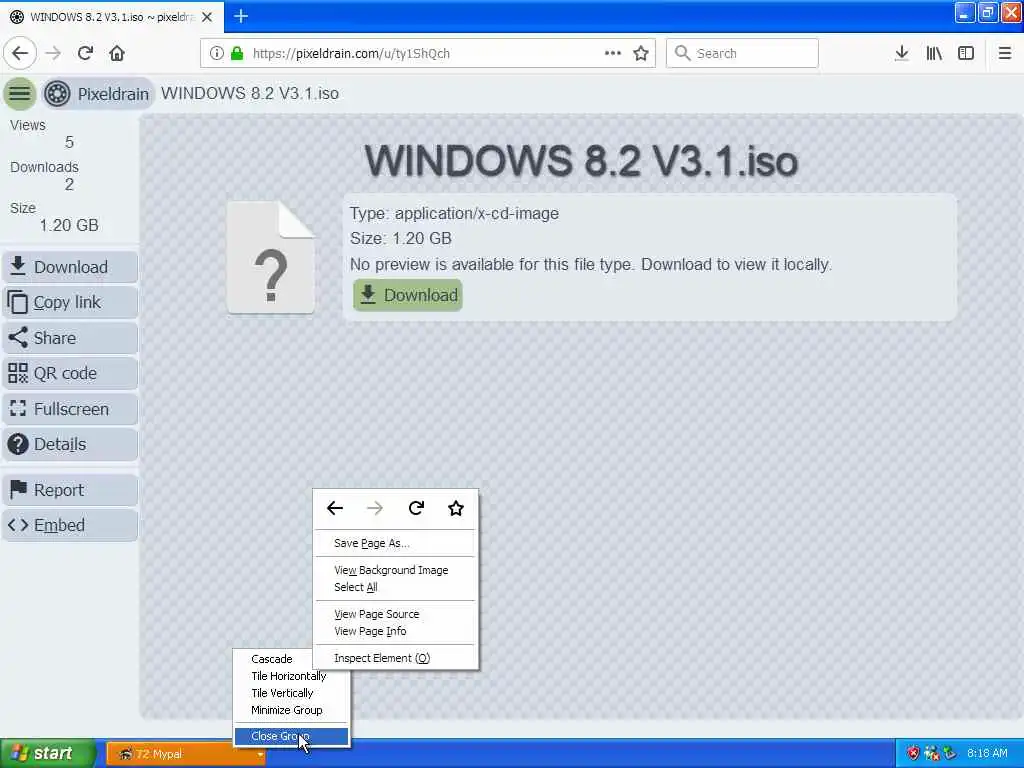The image size is (1024, 768).
Task: Click context menu back arrow
Action: point(335,508)
